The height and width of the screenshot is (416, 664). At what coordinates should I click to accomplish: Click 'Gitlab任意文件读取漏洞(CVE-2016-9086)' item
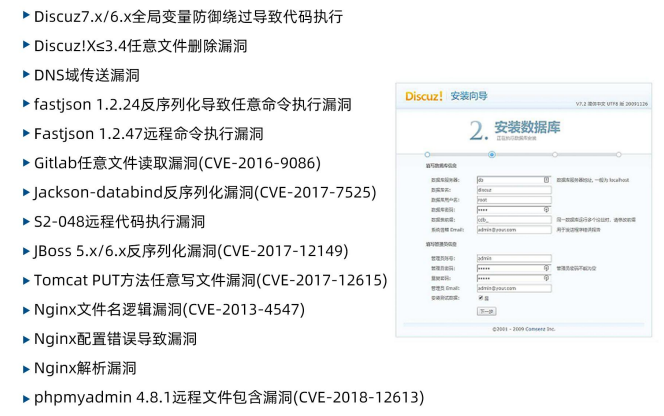[177, 163]
